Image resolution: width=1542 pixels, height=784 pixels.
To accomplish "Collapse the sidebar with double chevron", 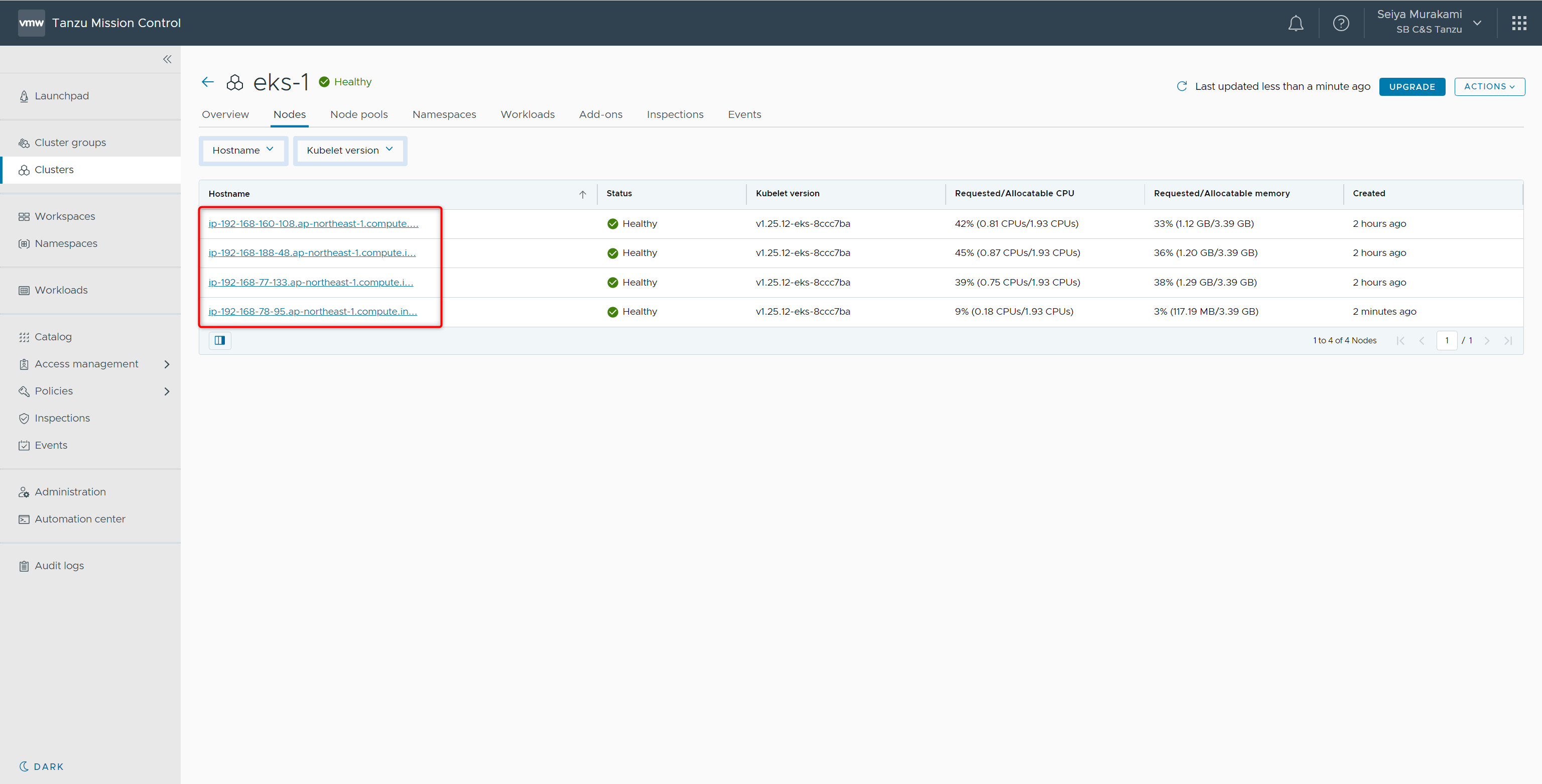I will [167, 59].
